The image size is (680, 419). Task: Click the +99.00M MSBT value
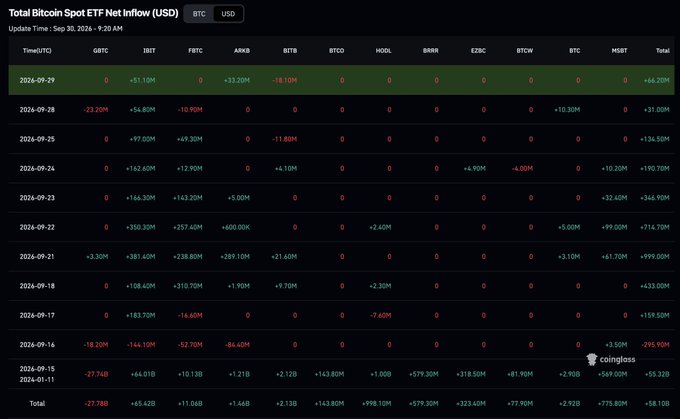click(614, 227)
